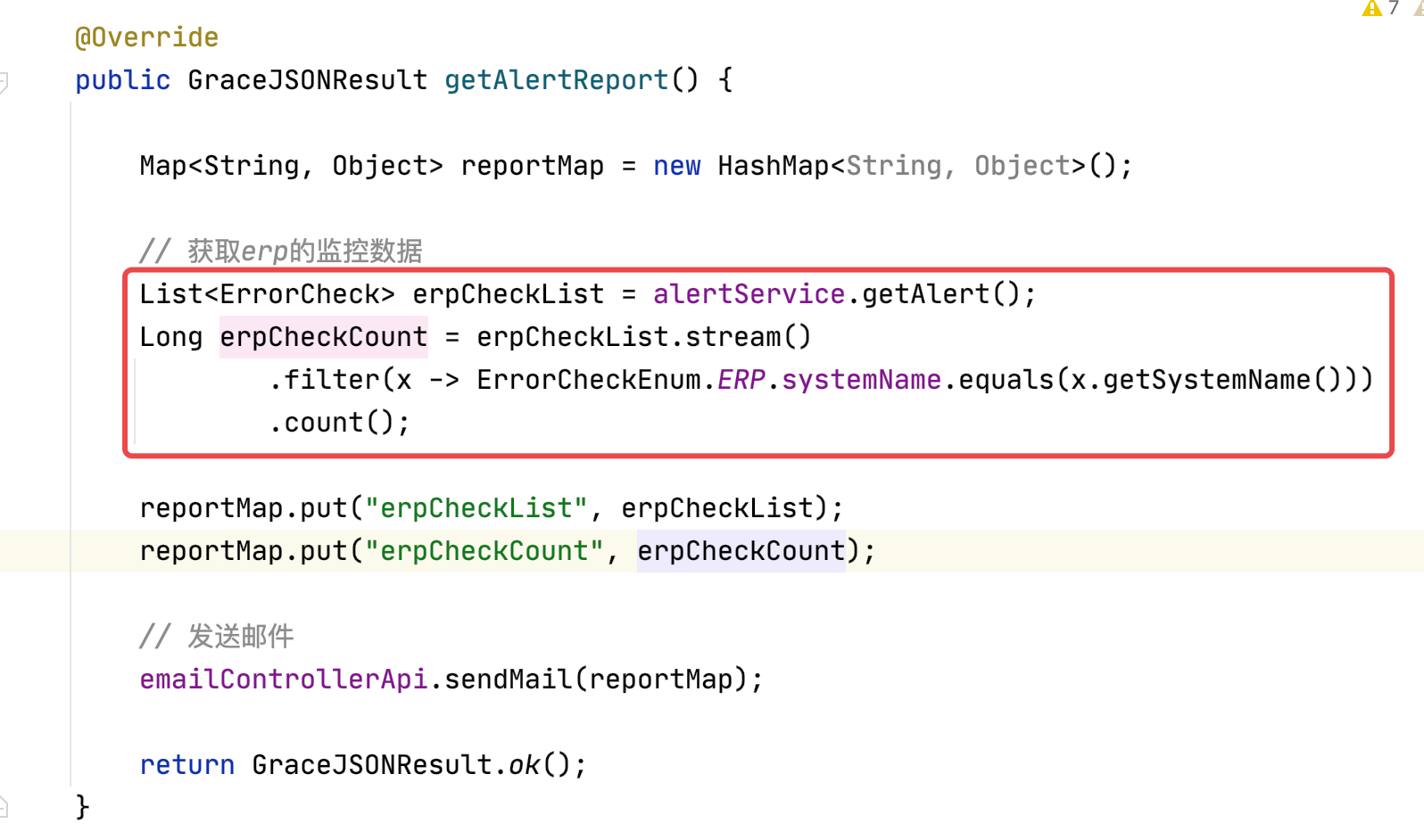Click the @Override annotation
The height and width of the screenshot is (840, 1424).
point(146,37)
